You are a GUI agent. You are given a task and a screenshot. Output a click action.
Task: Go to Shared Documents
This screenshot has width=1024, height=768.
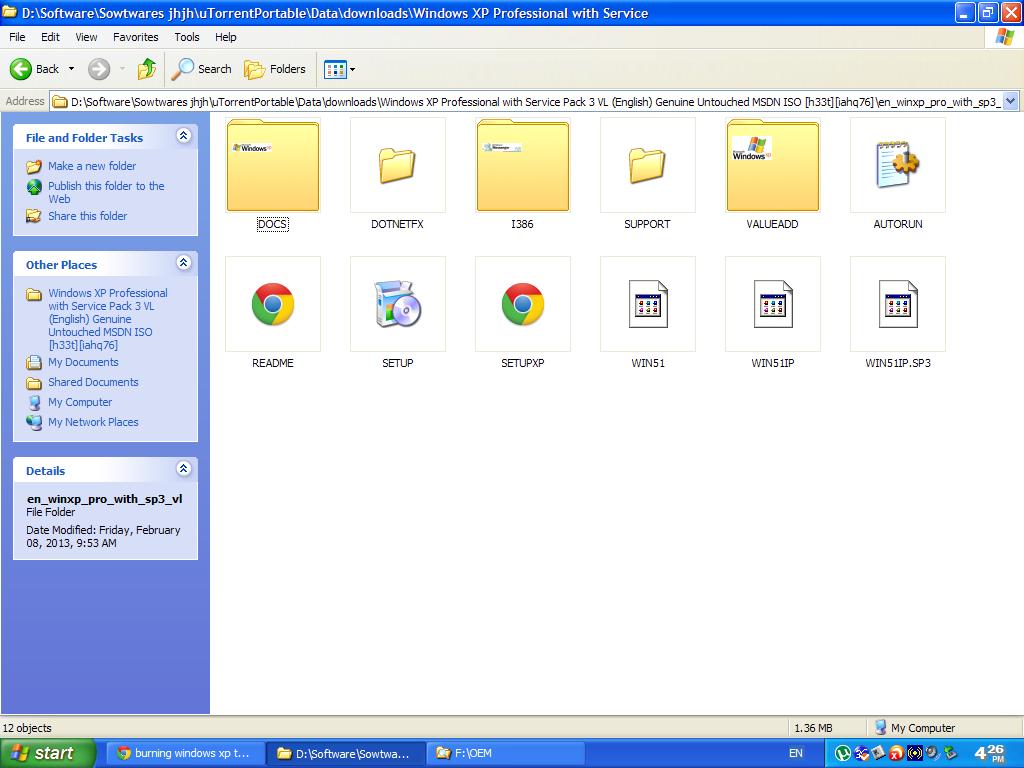click(x=93, y=382)
